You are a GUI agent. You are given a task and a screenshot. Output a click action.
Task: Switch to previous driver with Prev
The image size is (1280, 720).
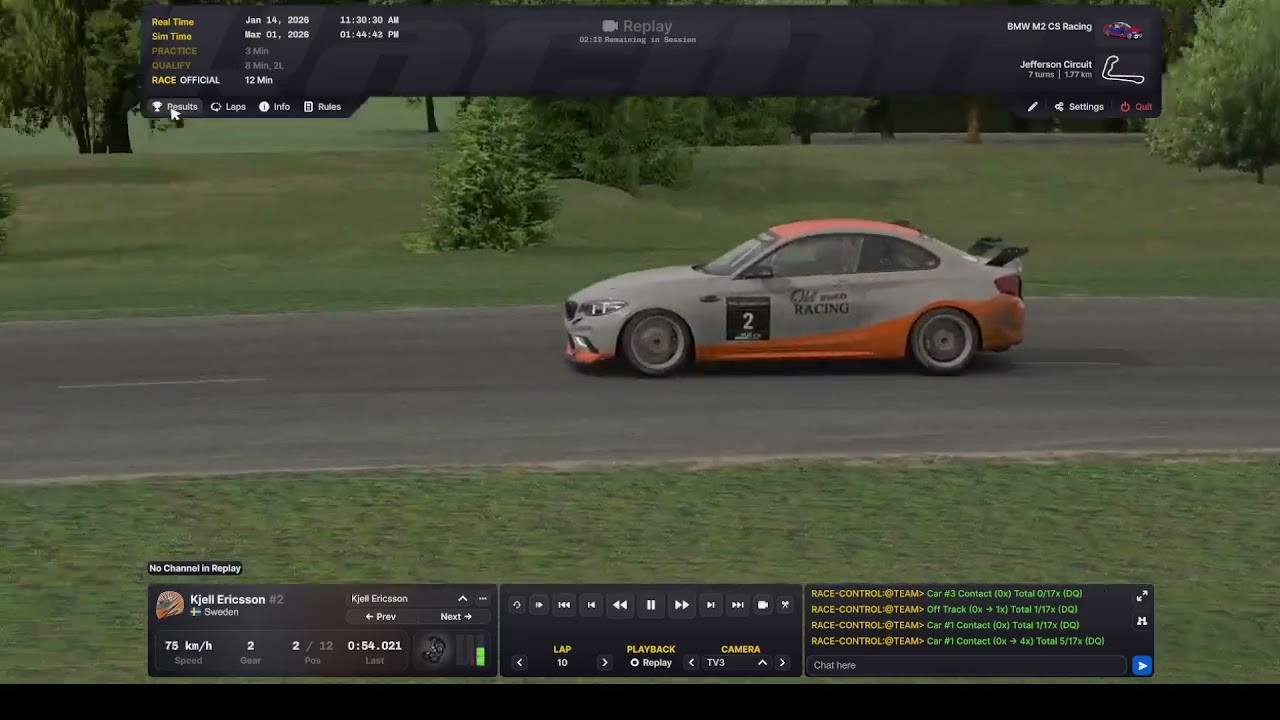click(380, 617)
